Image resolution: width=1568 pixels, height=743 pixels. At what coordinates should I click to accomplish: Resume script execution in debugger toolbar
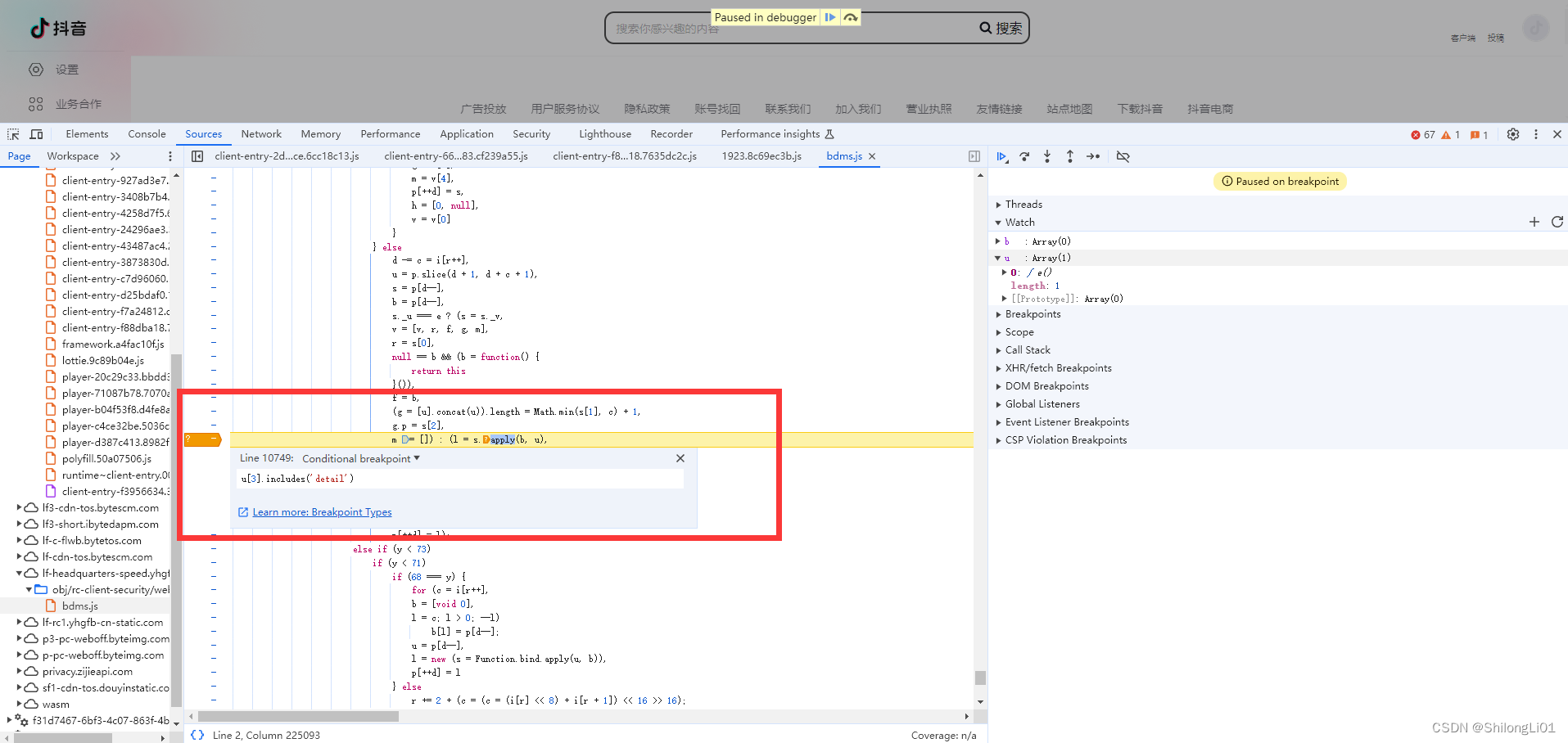[1001, 156]
